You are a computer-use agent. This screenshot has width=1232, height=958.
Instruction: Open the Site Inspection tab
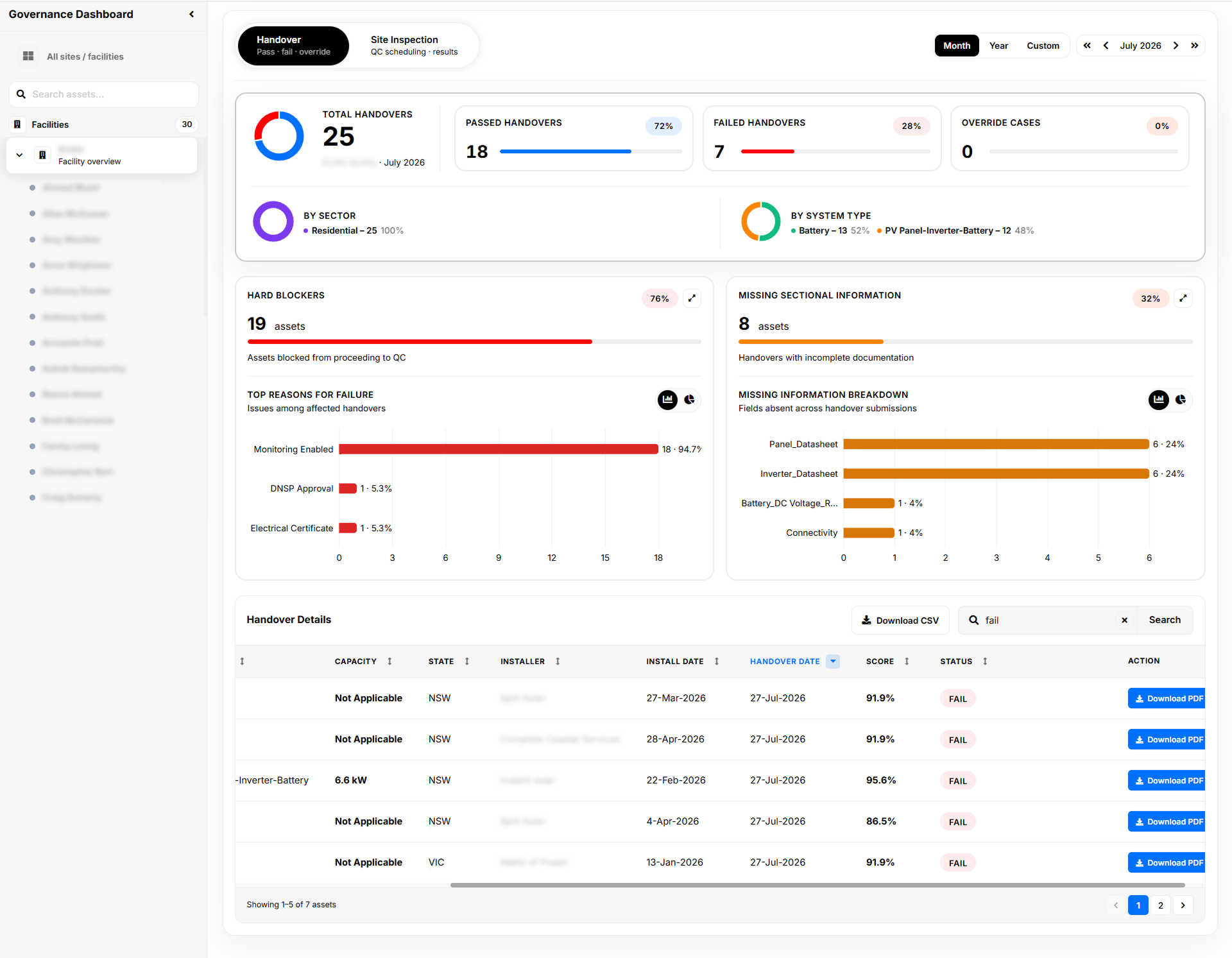click(x=414, y=46)
